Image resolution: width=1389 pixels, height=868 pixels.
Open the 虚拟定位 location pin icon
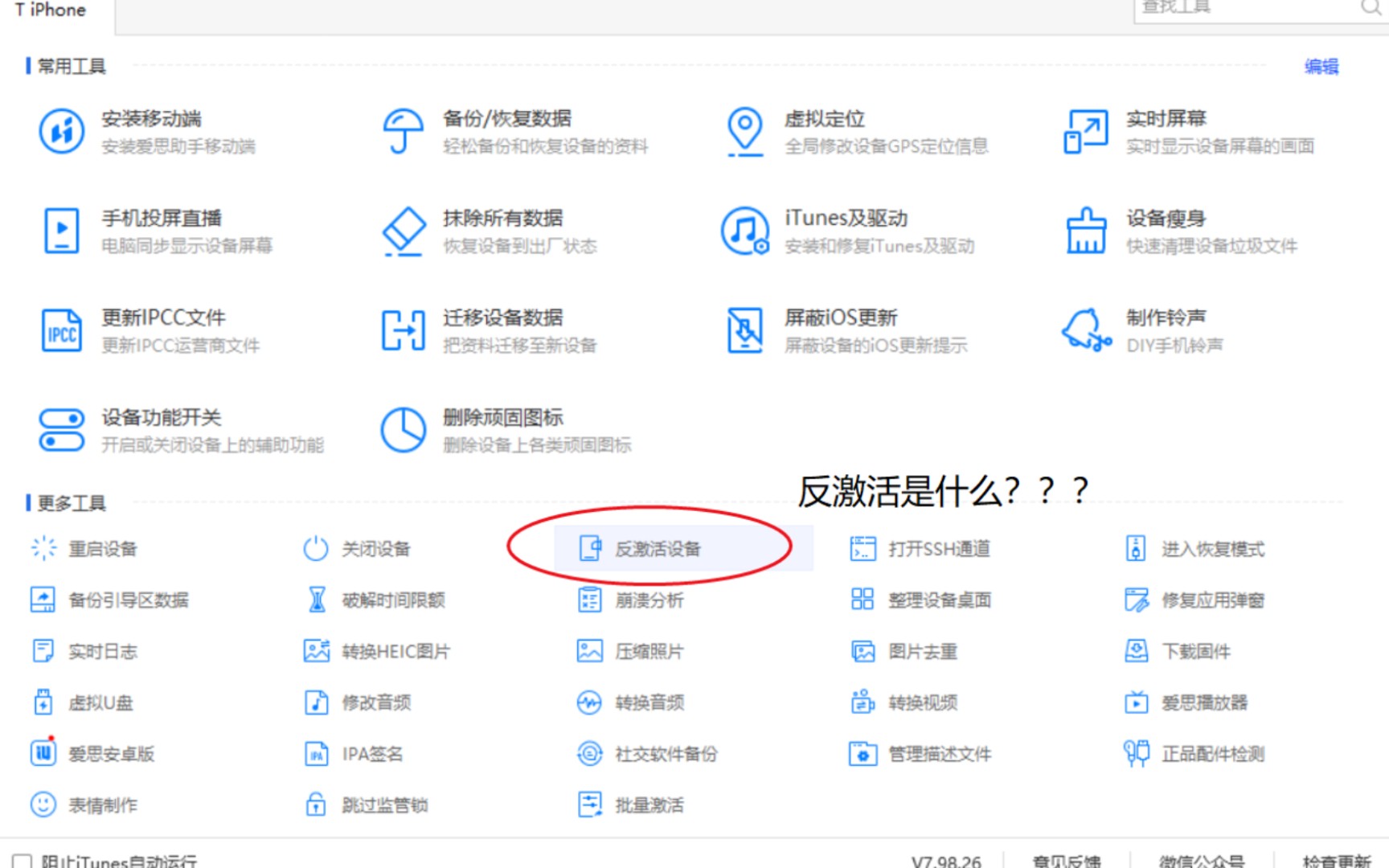745,132
